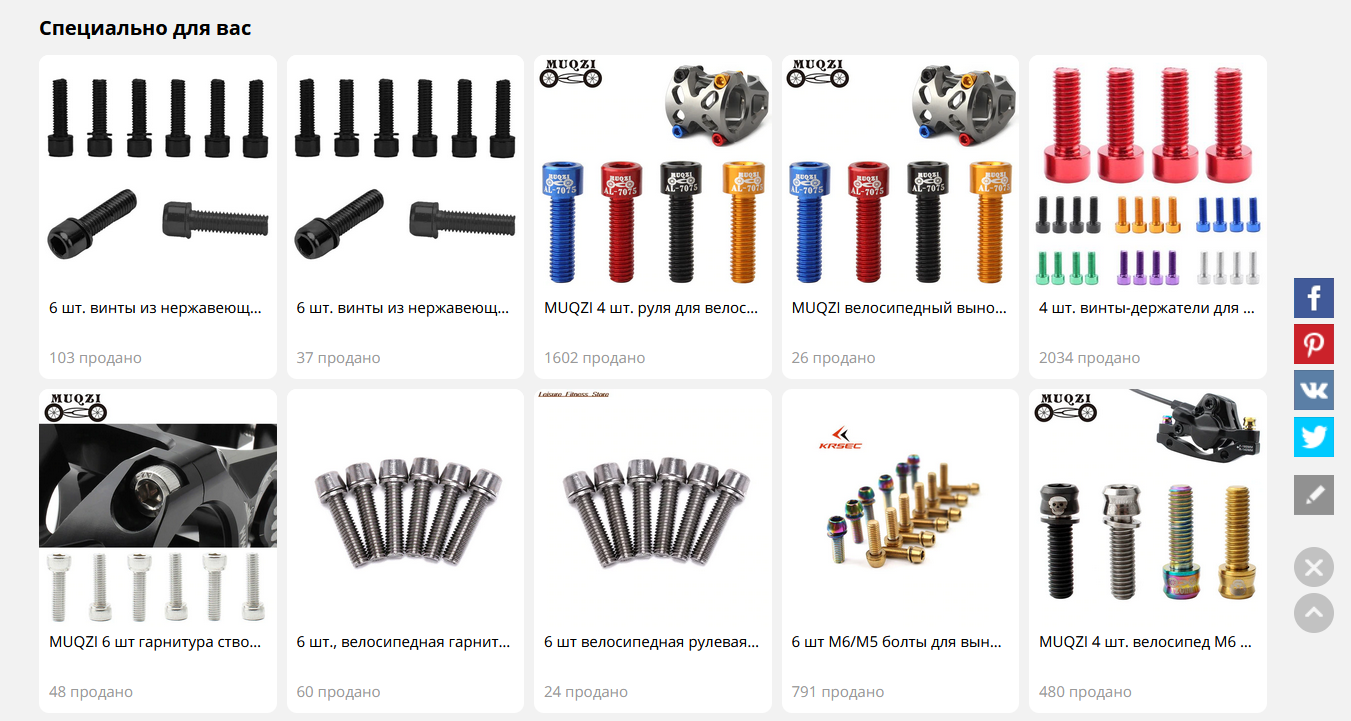Open '6 шт M6/M5 болты для вын...' link
This screenshot has height=721, width=1351.
coord(897,642)
